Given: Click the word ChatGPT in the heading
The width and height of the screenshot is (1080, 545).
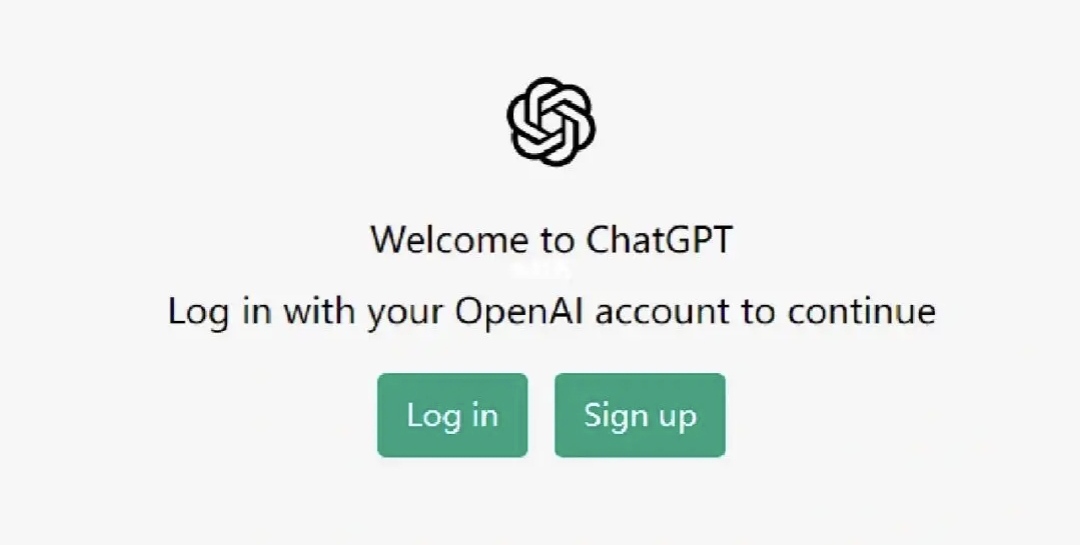Looking at the screenshot, I should (659, 240).
